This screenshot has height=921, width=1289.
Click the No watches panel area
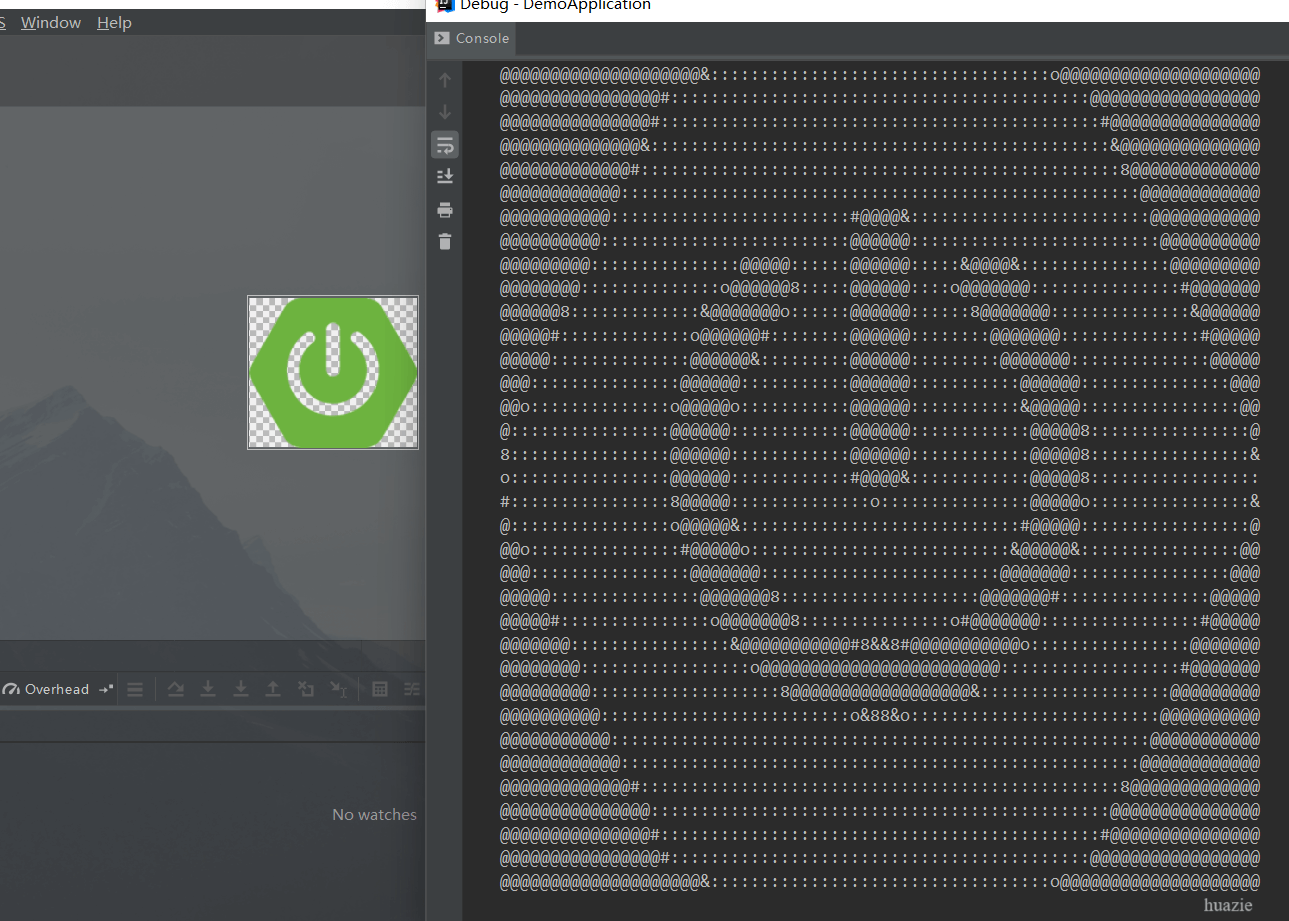[x=373, y=815]
